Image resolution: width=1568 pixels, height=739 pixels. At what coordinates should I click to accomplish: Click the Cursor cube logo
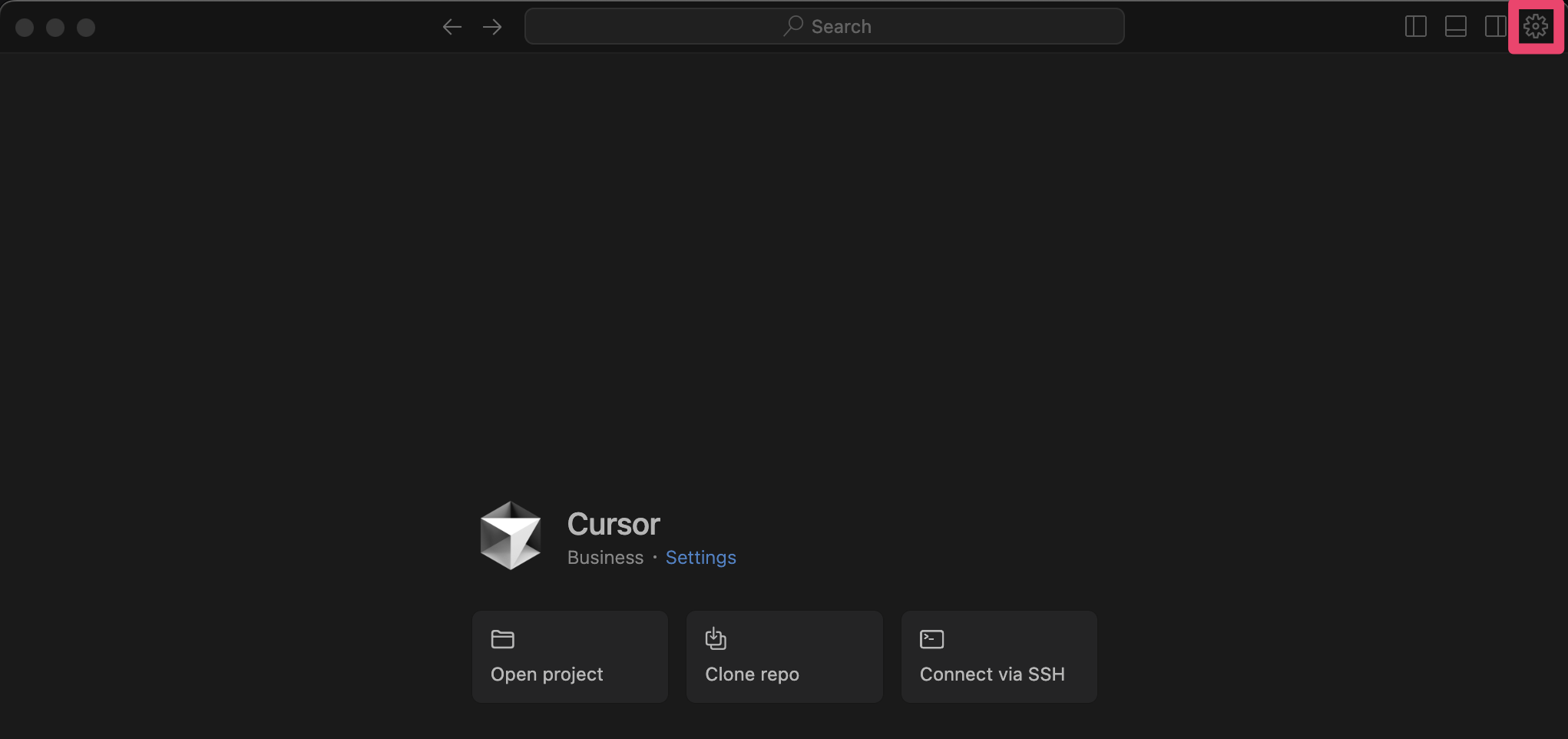[x=511, y=535]
